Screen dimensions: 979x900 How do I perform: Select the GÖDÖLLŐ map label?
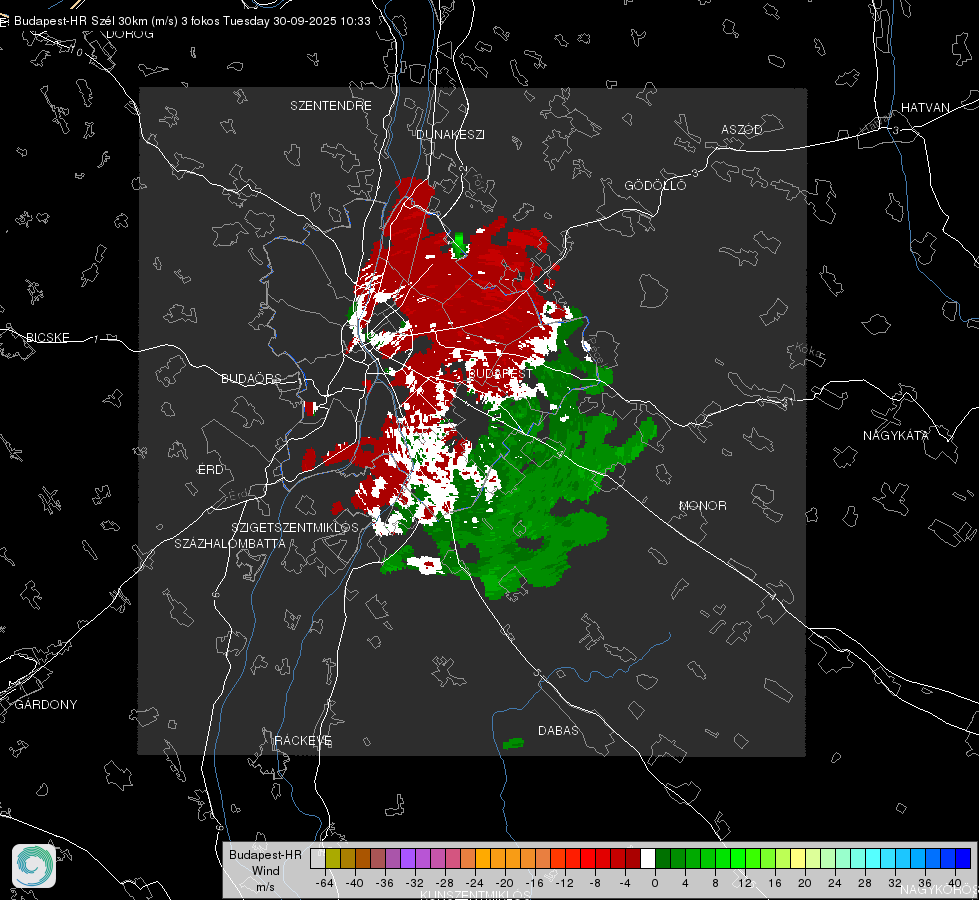[655, 185]
